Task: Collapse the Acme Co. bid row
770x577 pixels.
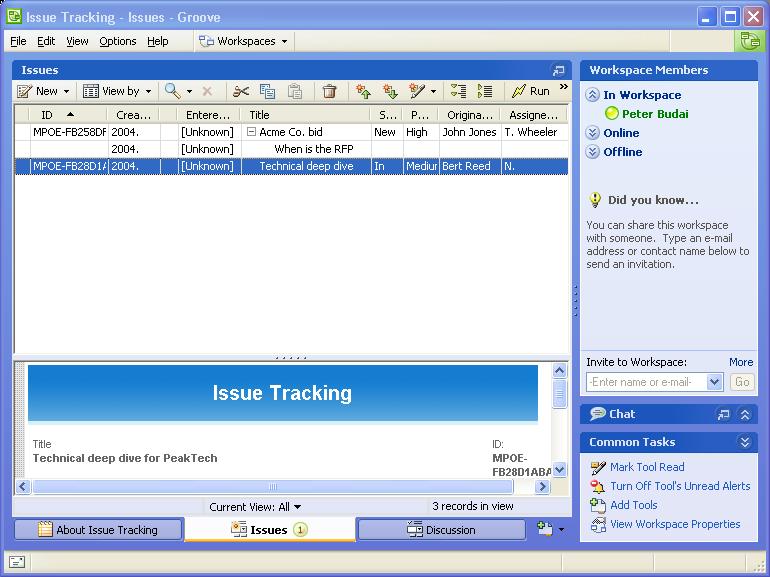Action: tap(251, 132)
